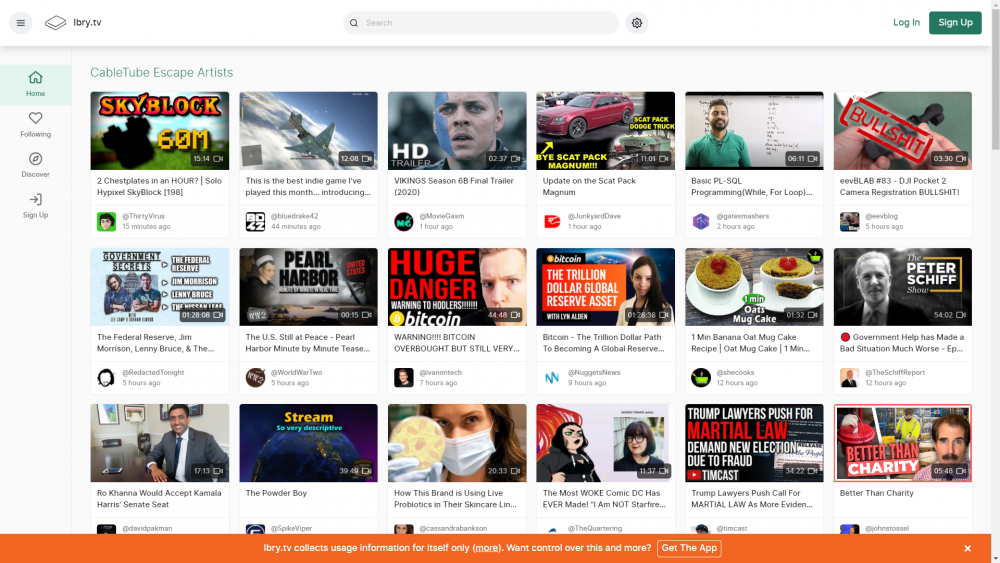Open the fighter jet indie game thumbnail
1000x563 pixels.
(308, 131)
